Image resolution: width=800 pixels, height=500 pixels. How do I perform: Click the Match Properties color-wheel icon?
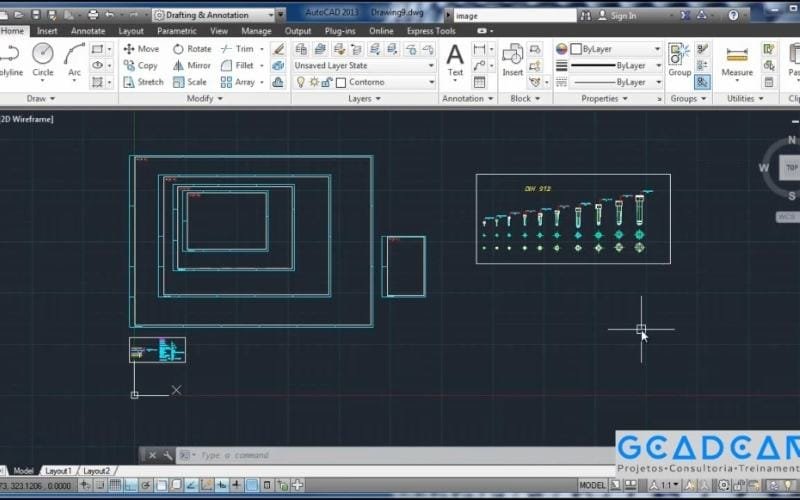[x=561, y=49]
